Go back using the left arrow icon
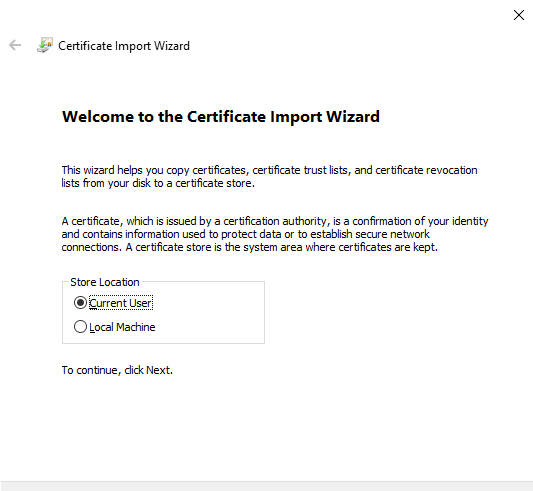Screen dimensions: 533x491 click(15, 45)
